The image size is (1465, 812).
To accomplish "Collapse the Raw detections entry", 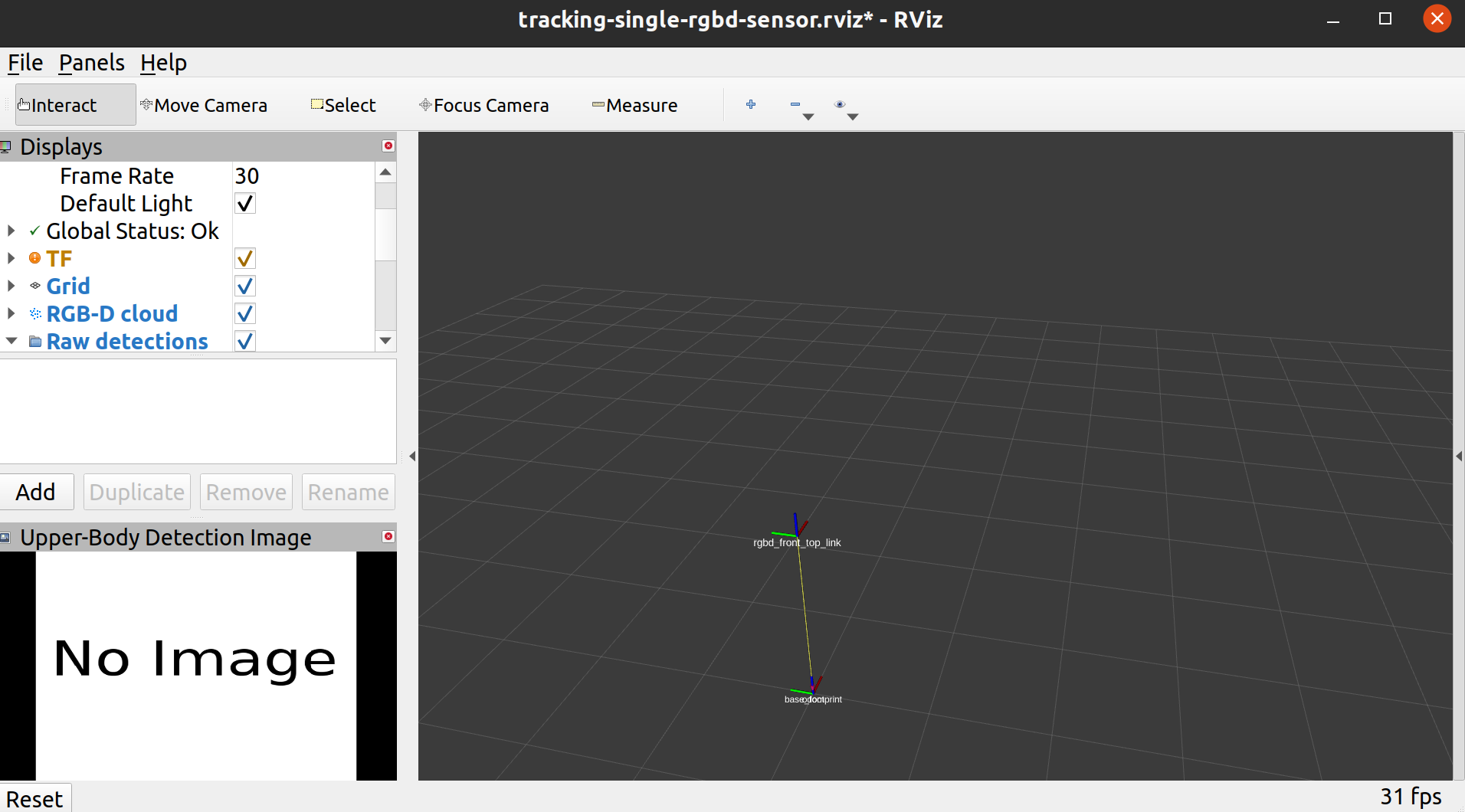I will [x=11, y=341].
